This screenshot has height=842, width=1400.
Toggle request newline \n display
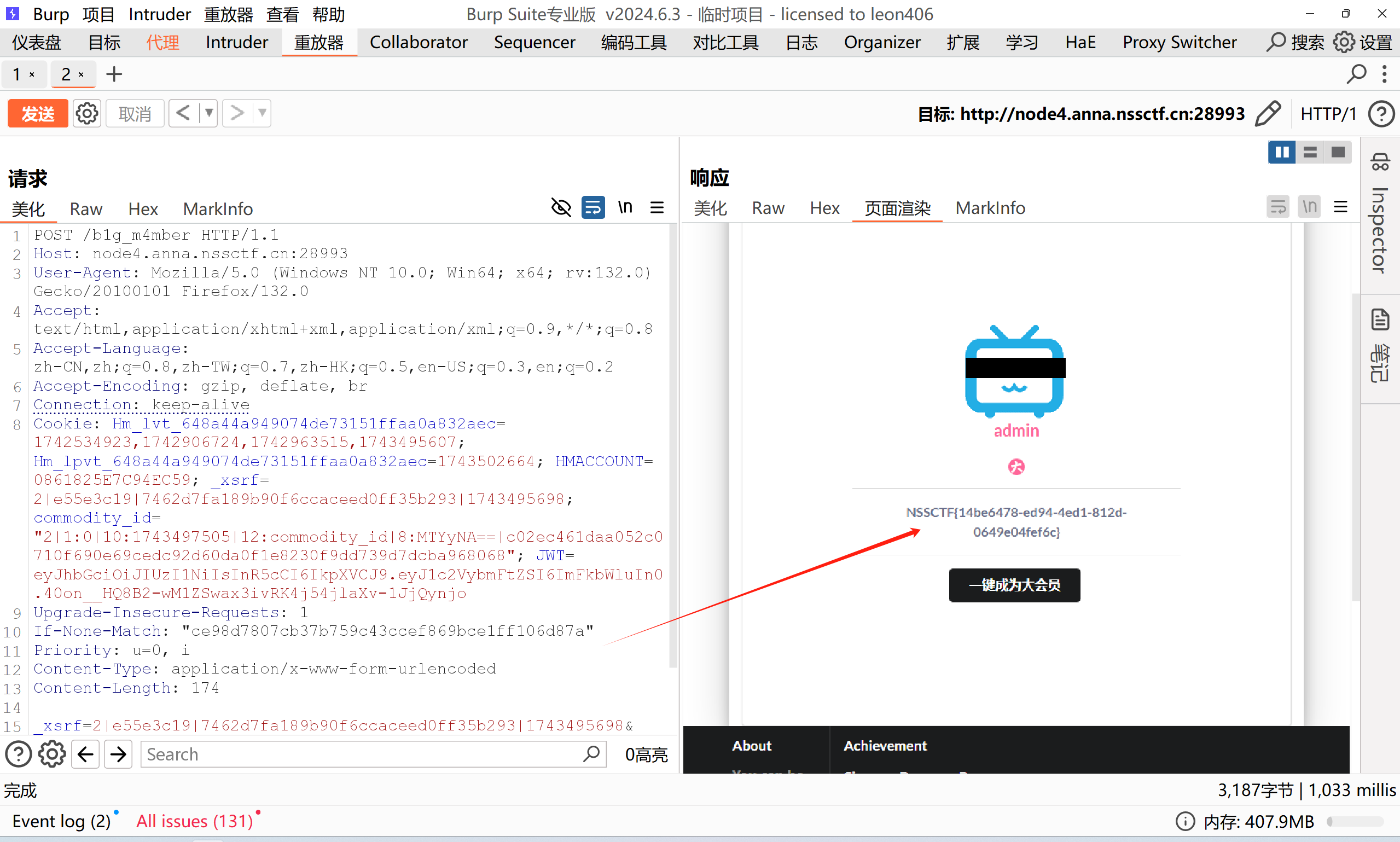[x=625, y=208]
